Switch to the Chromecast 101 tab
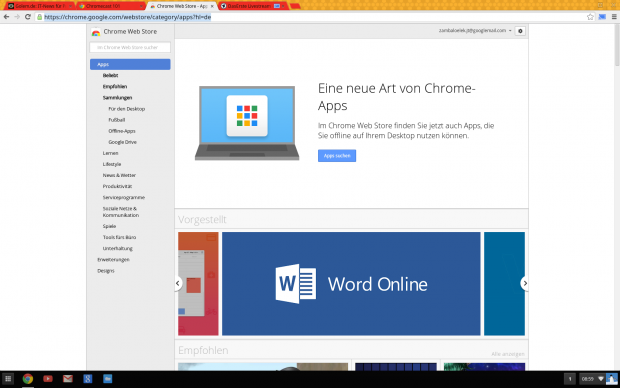 coord(110,6)
